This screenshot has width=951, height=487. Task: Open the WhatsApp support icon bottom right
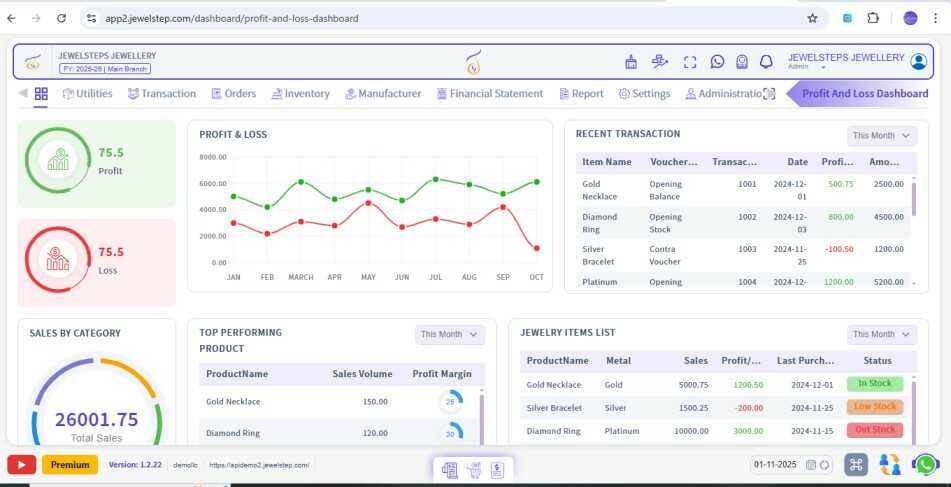(x=926, y=465)
